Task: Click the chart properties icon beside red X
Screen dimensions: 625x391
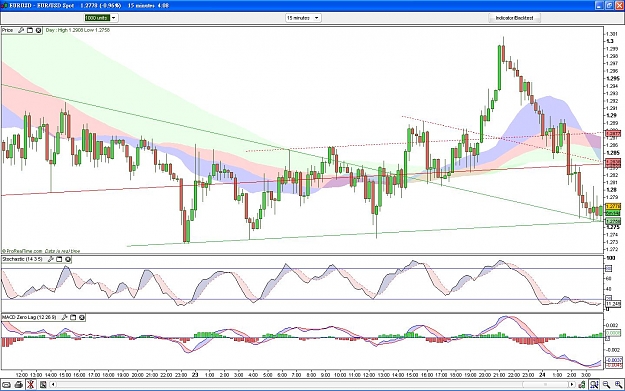Action: [x=43, y=385]
